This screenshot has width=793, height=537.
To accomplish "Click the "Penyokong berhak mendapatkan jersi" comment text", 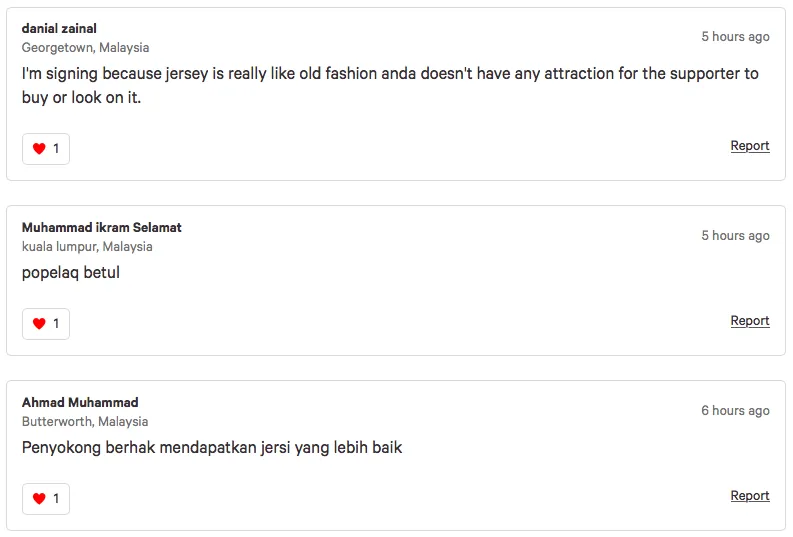I will tap(212, 447).
